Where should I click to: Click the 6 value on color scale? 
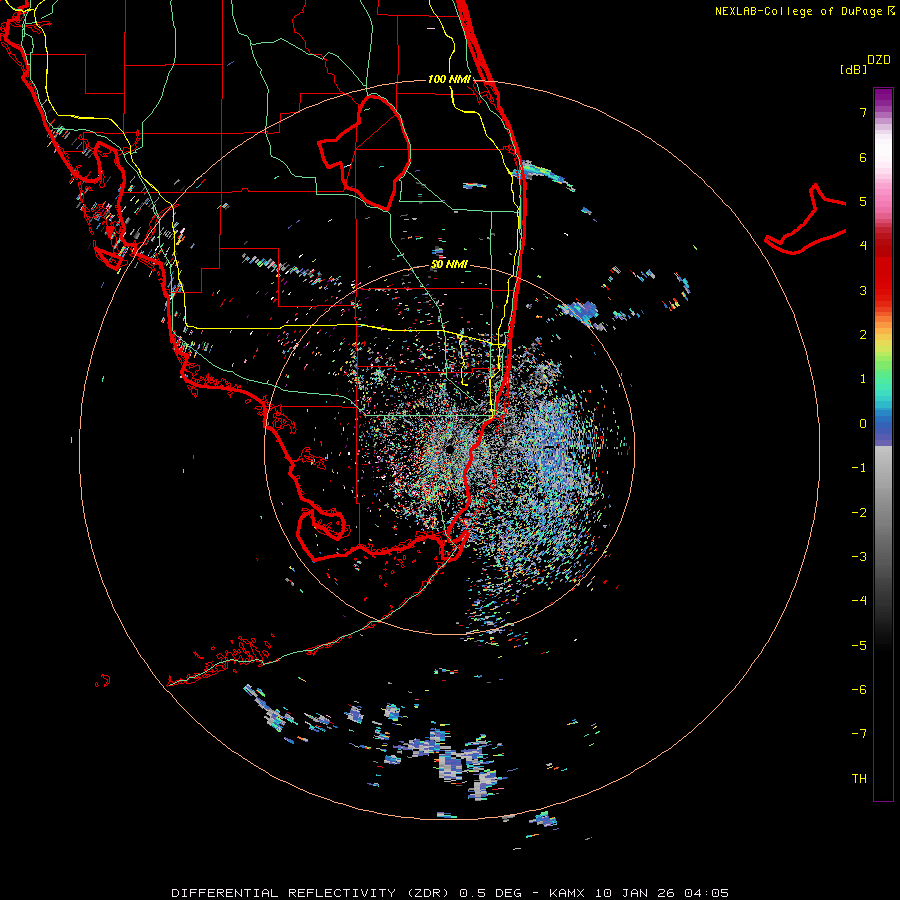(863, 157)
